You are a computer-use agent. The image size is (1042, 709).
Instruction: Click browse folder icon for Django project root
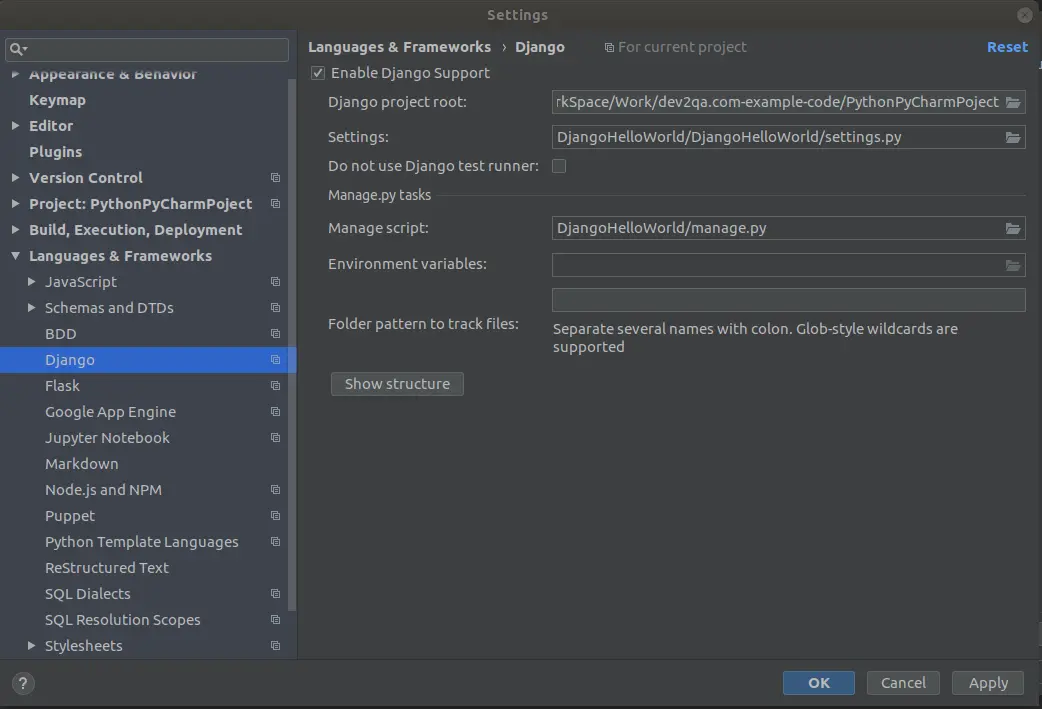1013,102
